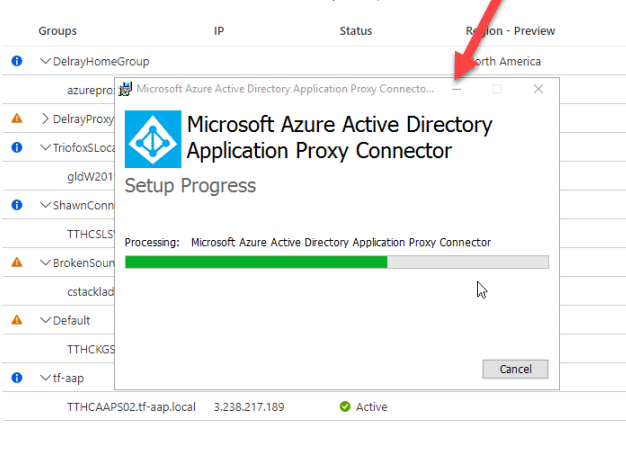Click the Active status text
626x449 pixels.
click(371, 407)
